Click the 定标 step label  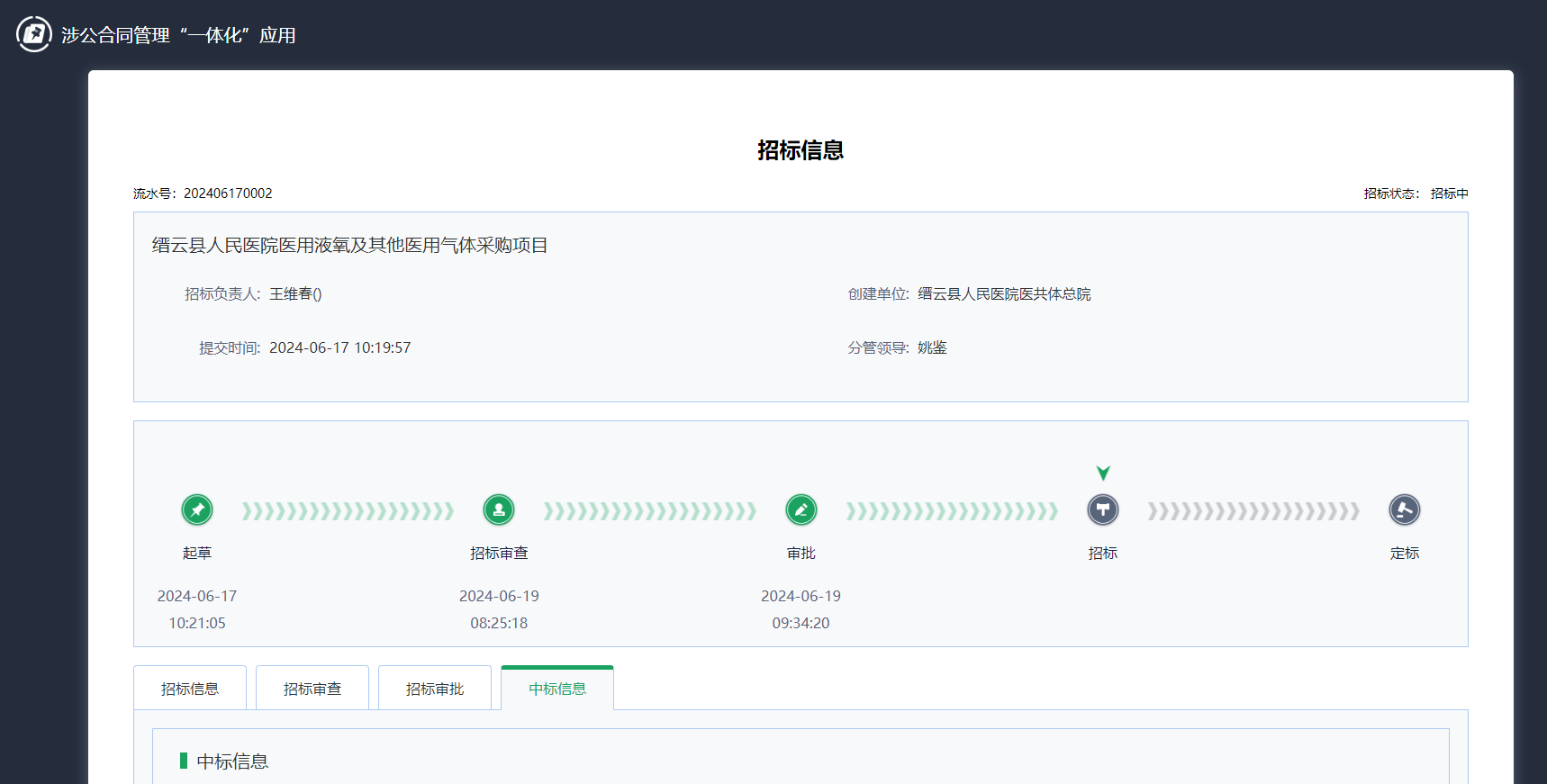tap(1404, 553)
